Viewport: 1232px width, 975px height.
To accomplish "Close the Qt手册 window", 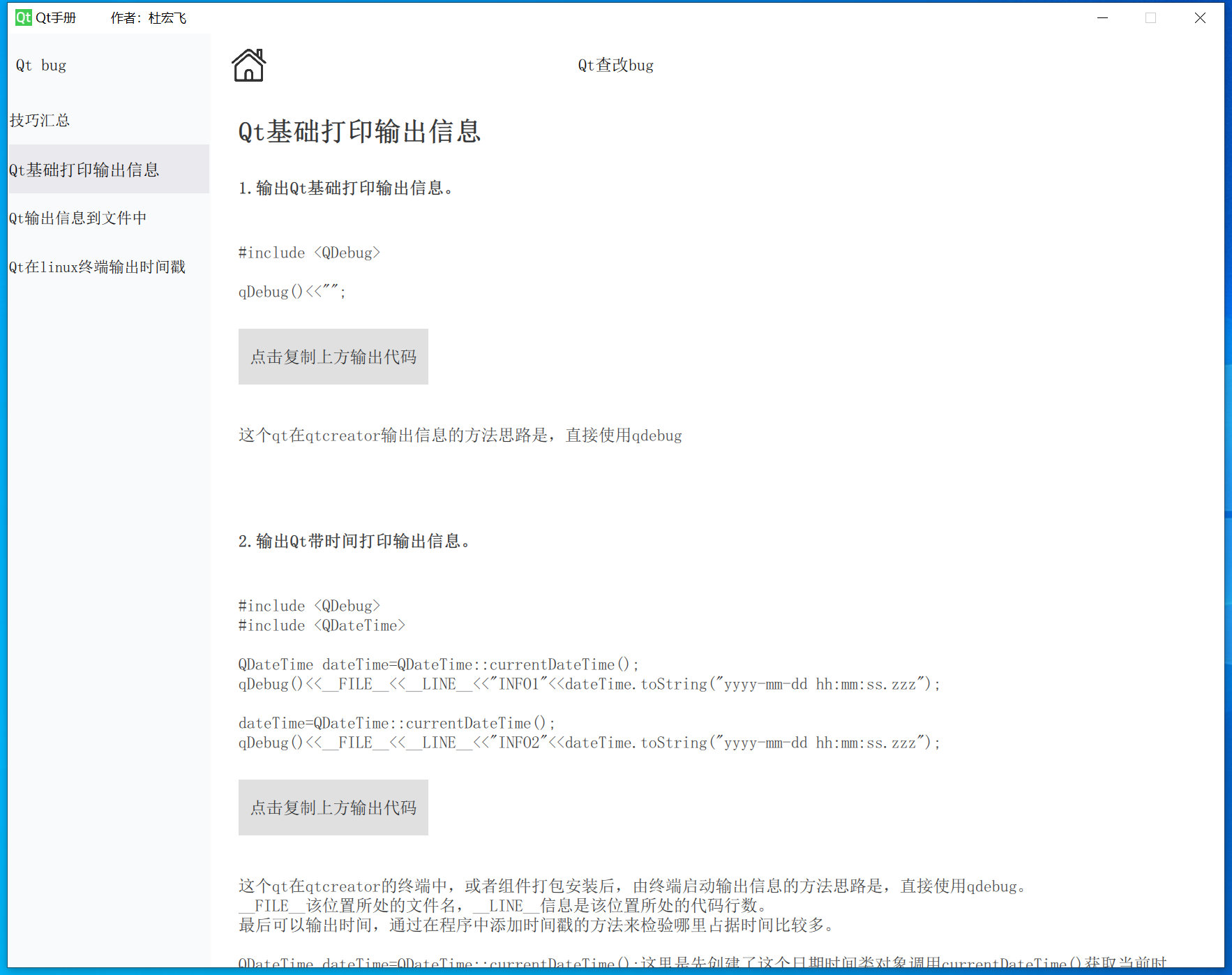I will (x=1200, y=17).
